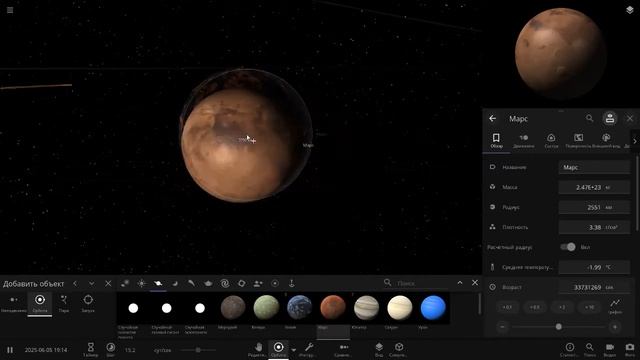
Task: Select Пара placement mode
Action: pyautogui.click(x=64, y=304)
